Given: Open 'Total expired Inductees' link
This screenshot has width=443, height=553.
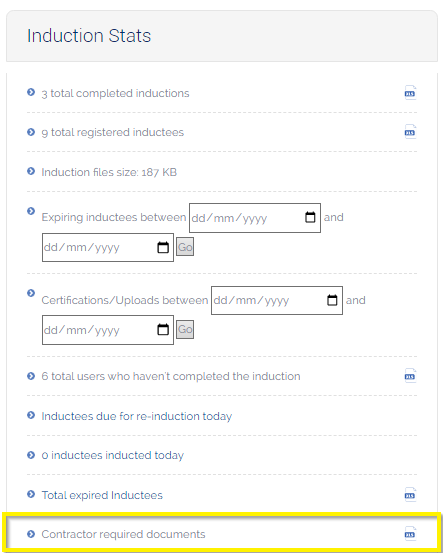Looking at the screenshot, I should [x=102, y=495].
